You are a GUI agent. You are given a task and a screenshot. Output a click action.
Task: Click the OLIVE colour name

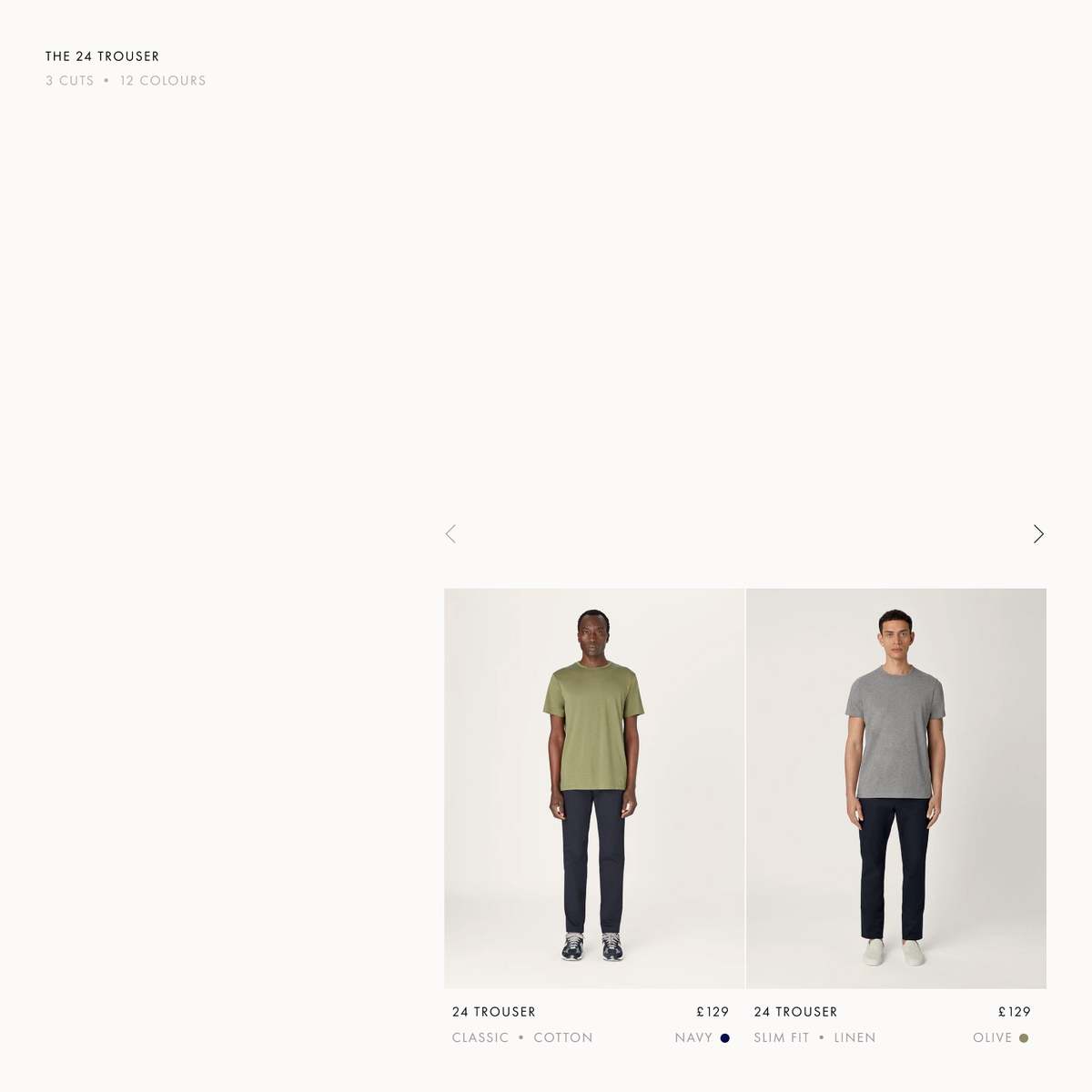coord(993,1038)
